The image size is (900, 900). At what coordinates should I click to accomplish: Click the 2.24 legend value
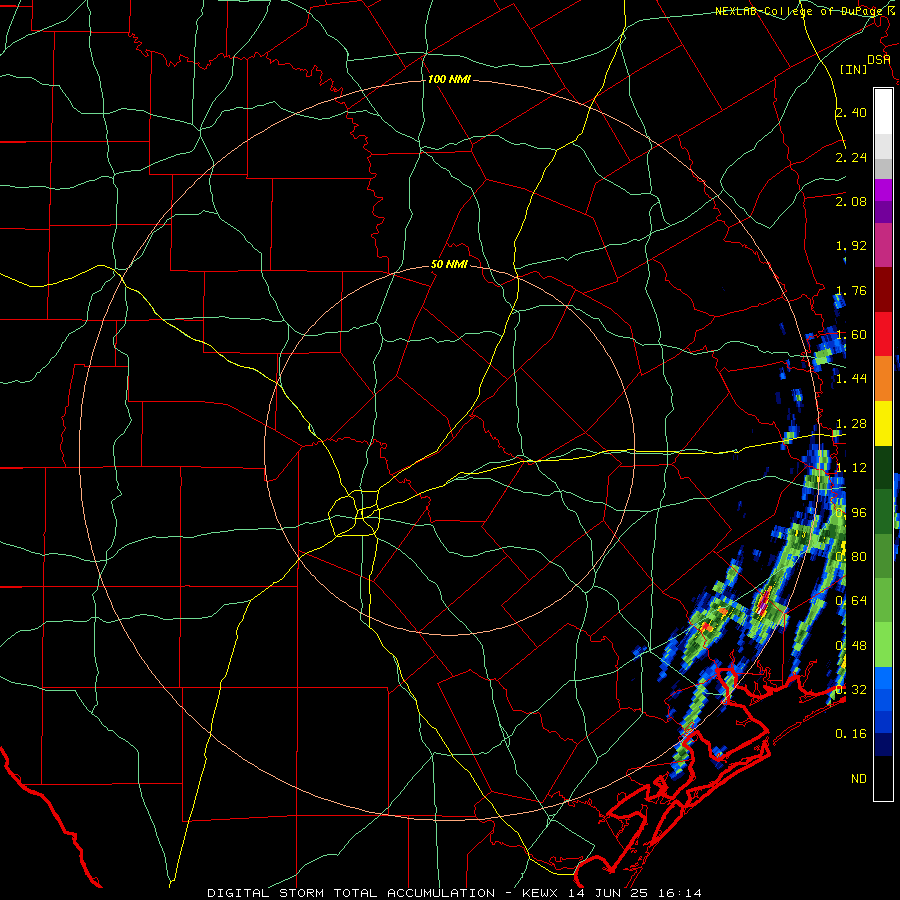point(851,157)
